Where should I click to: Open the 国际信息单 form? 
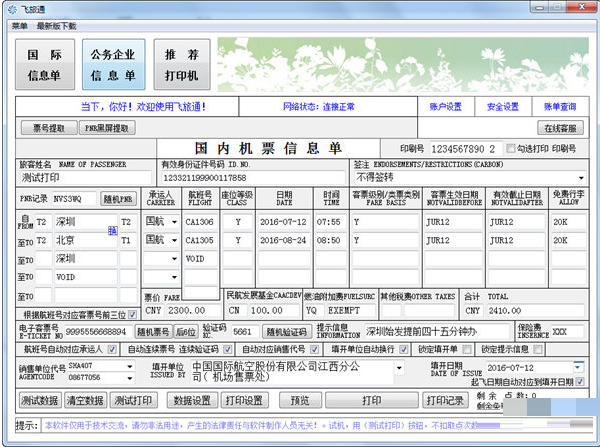(x=44, y=64)
